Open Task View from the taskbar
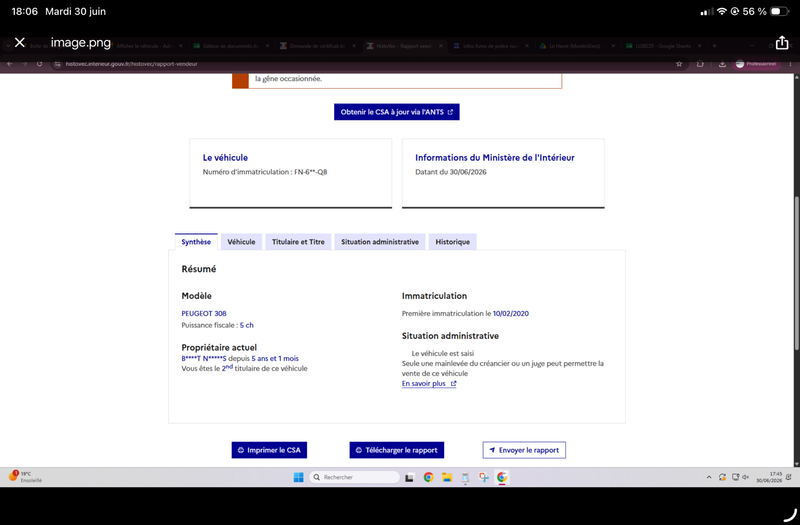 (x=409, y=478)
